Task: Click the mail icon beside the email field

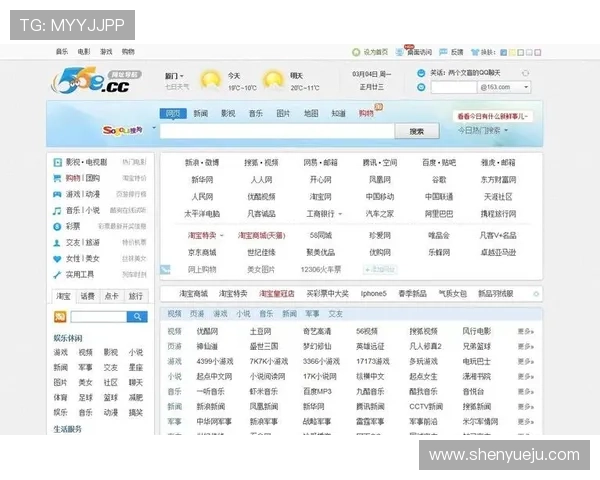Action: pos(421,87)
